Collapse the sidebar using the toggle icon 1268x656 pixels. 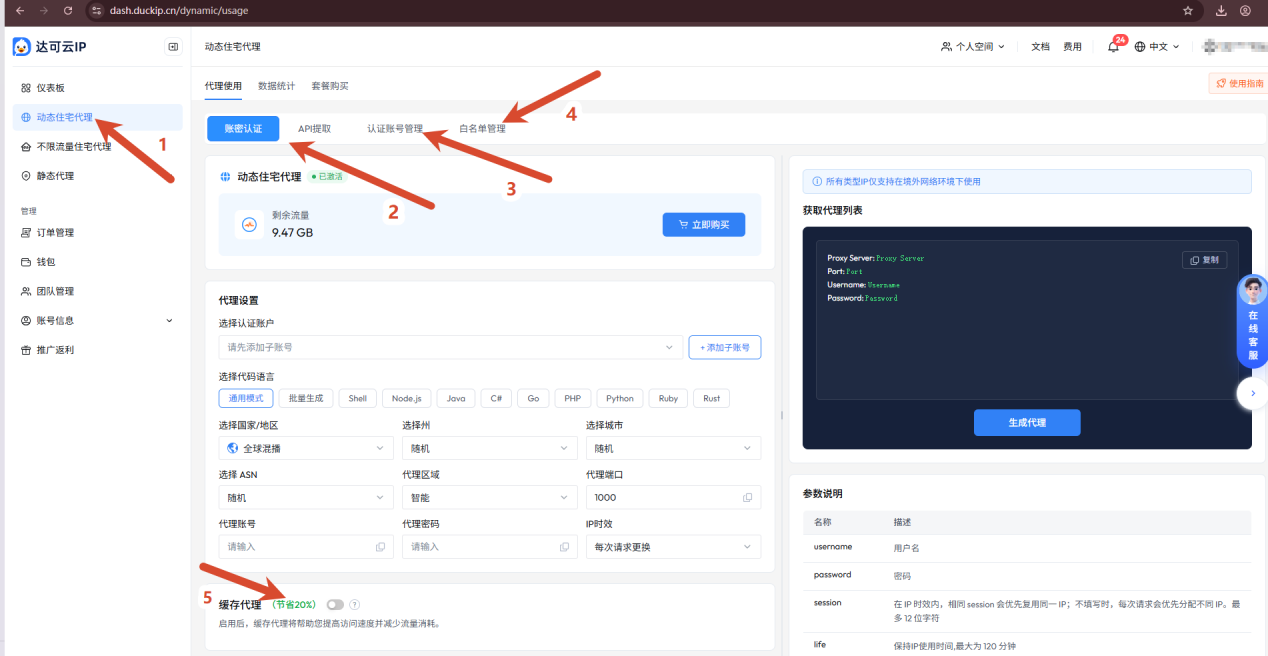[173, 47]
